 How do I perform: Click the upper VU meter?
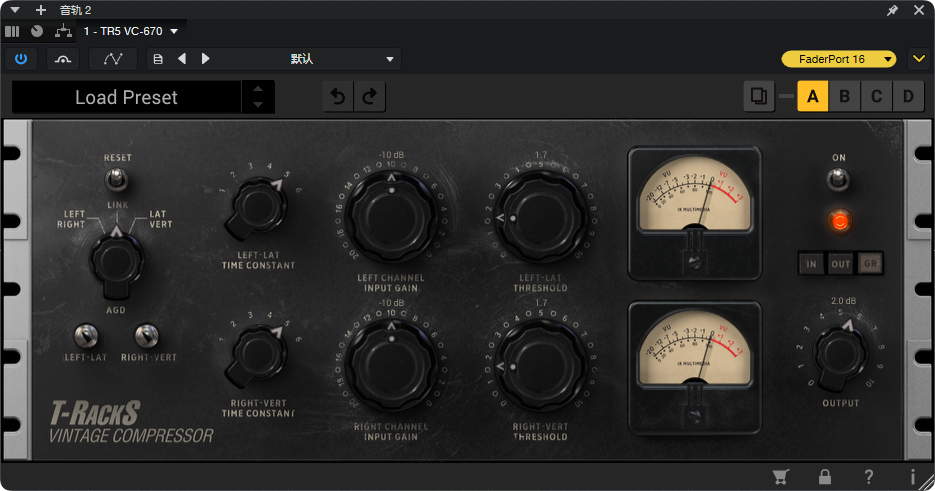pyautogui.click(x=695, y=214)
